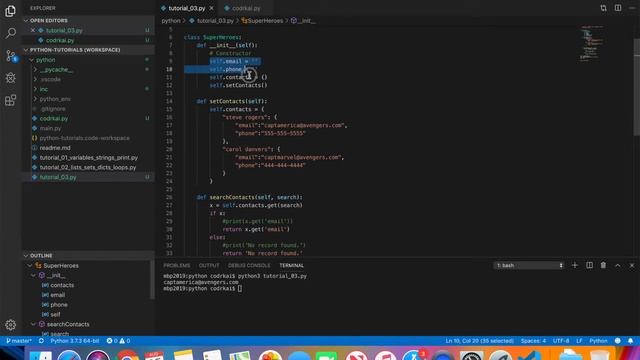Synchronize changes via status bar sync icon
This screenshot has width=640, height=360.
click(41, 341)
